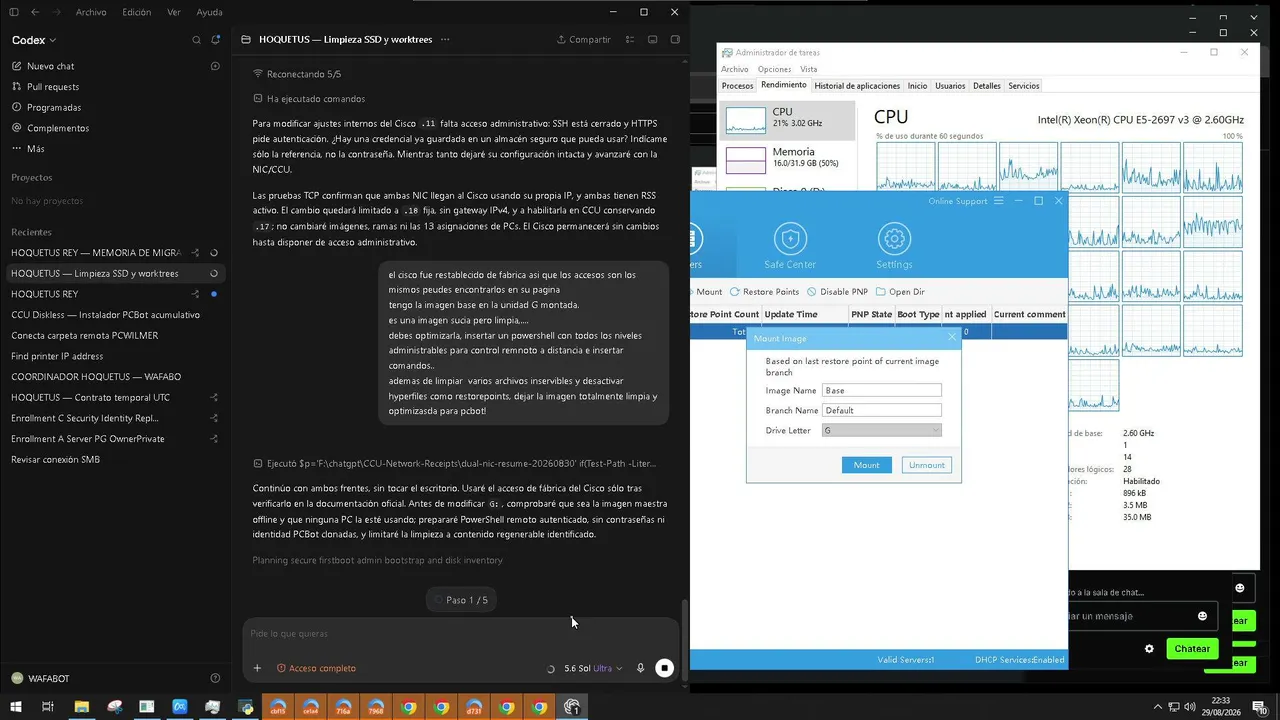The width and height of the screenshot is (1280, 720).
Task: Click the Image Name field
Action: 881,390
